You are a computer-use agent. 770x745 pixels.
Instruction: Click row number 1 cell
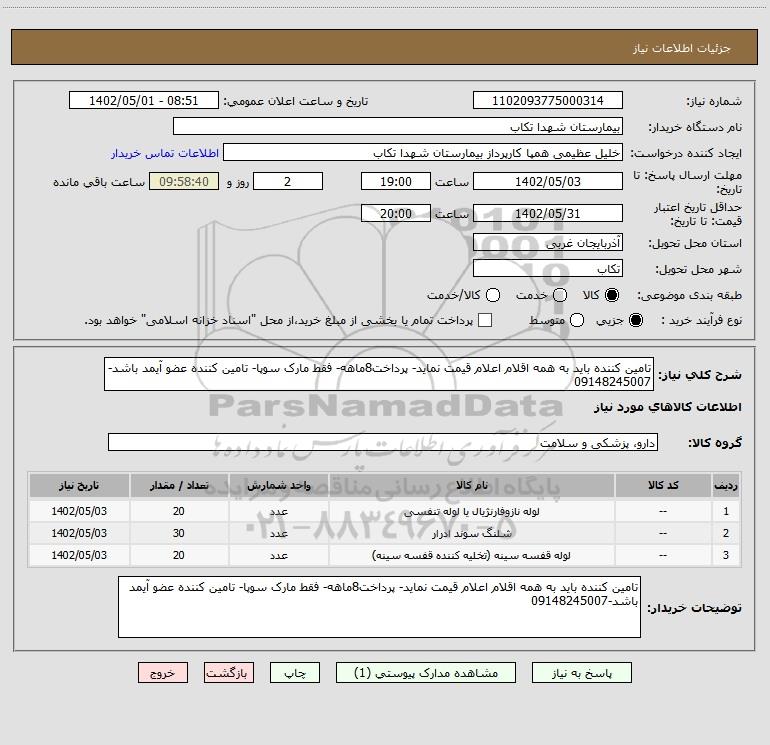pyautogui.click(x=726, y=511)
